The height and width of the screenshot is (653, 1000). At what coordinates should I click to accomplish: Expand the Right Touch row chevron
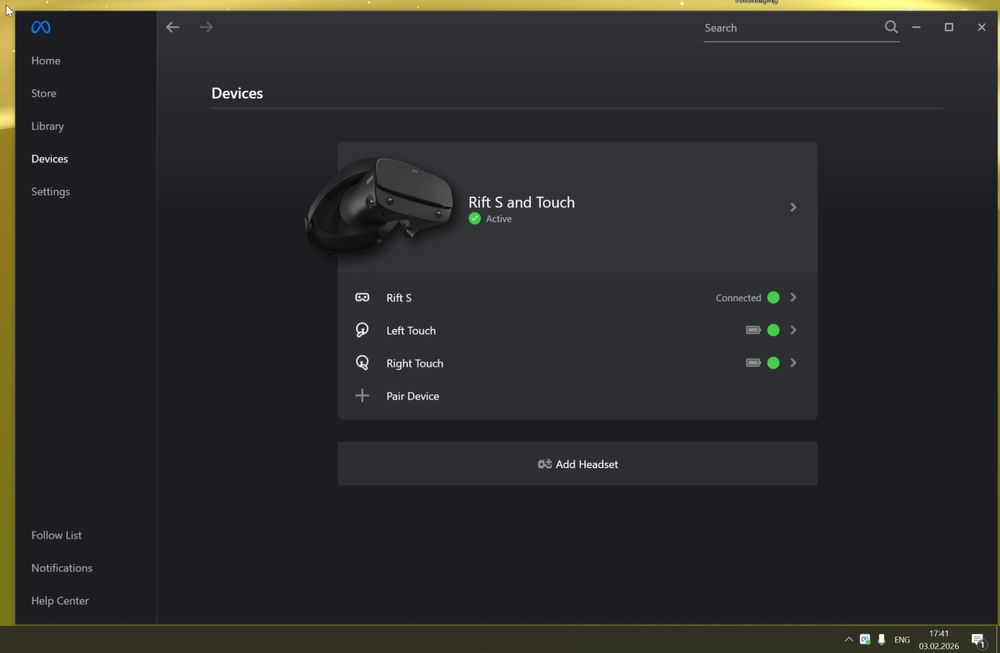793,362
